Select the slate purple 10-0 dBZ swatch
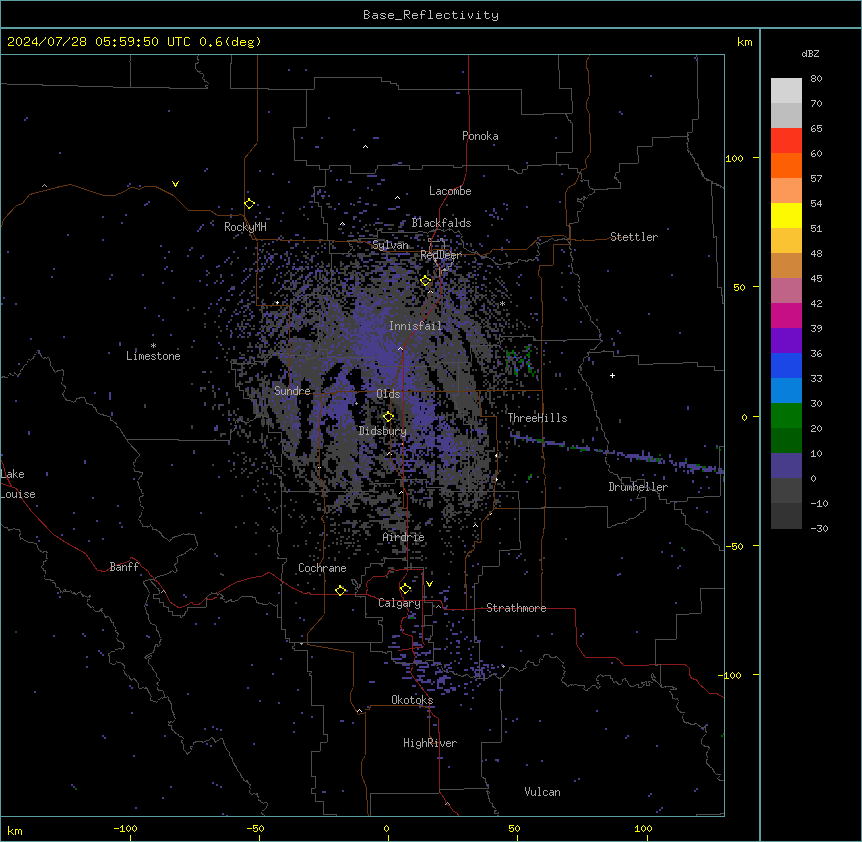862x842 pixels. tap(786, 466)
